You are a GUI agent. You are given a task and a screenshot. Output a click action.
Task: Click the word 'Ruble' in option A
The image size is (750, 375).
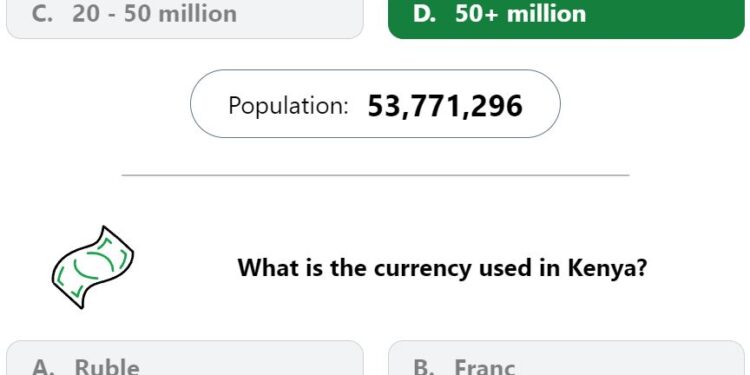[x=107, y=367]
